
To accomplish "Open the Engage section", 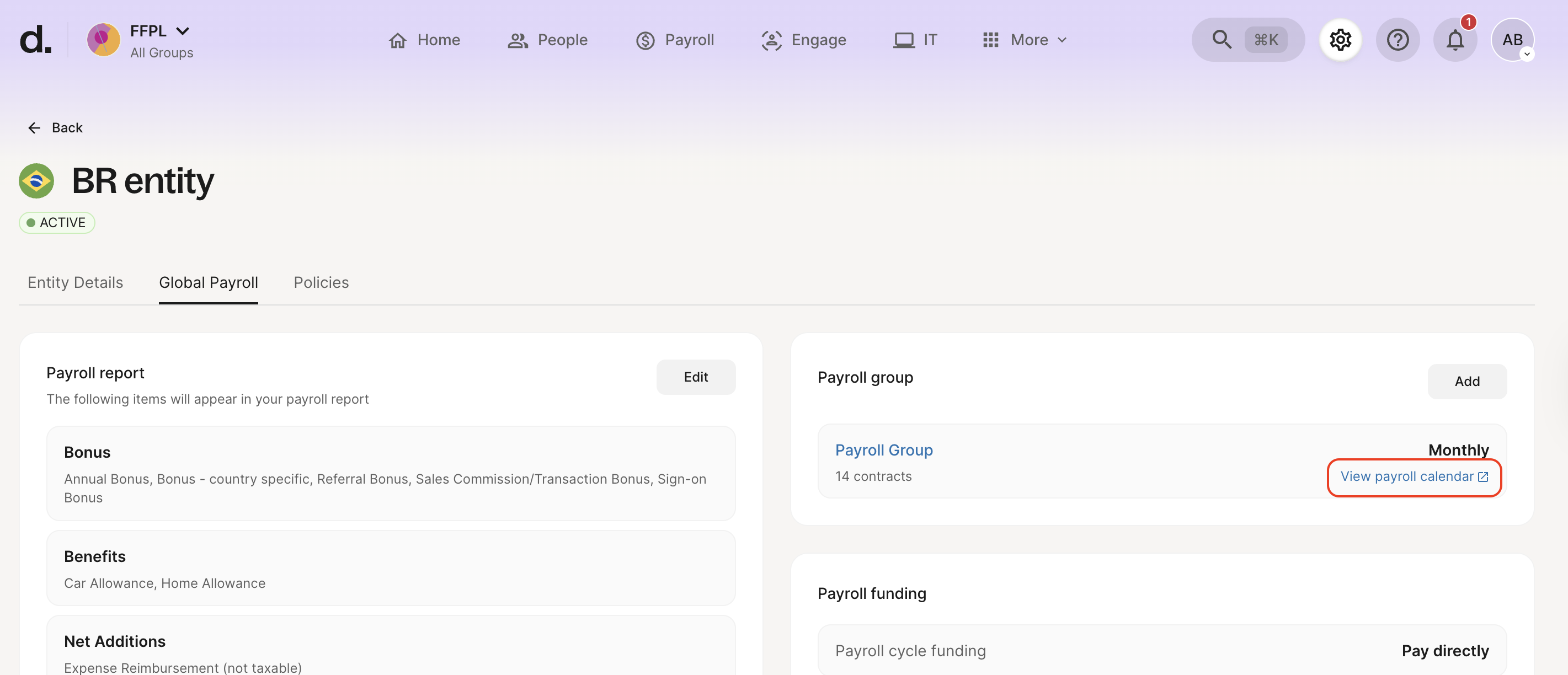I will (x=803, y=40).
